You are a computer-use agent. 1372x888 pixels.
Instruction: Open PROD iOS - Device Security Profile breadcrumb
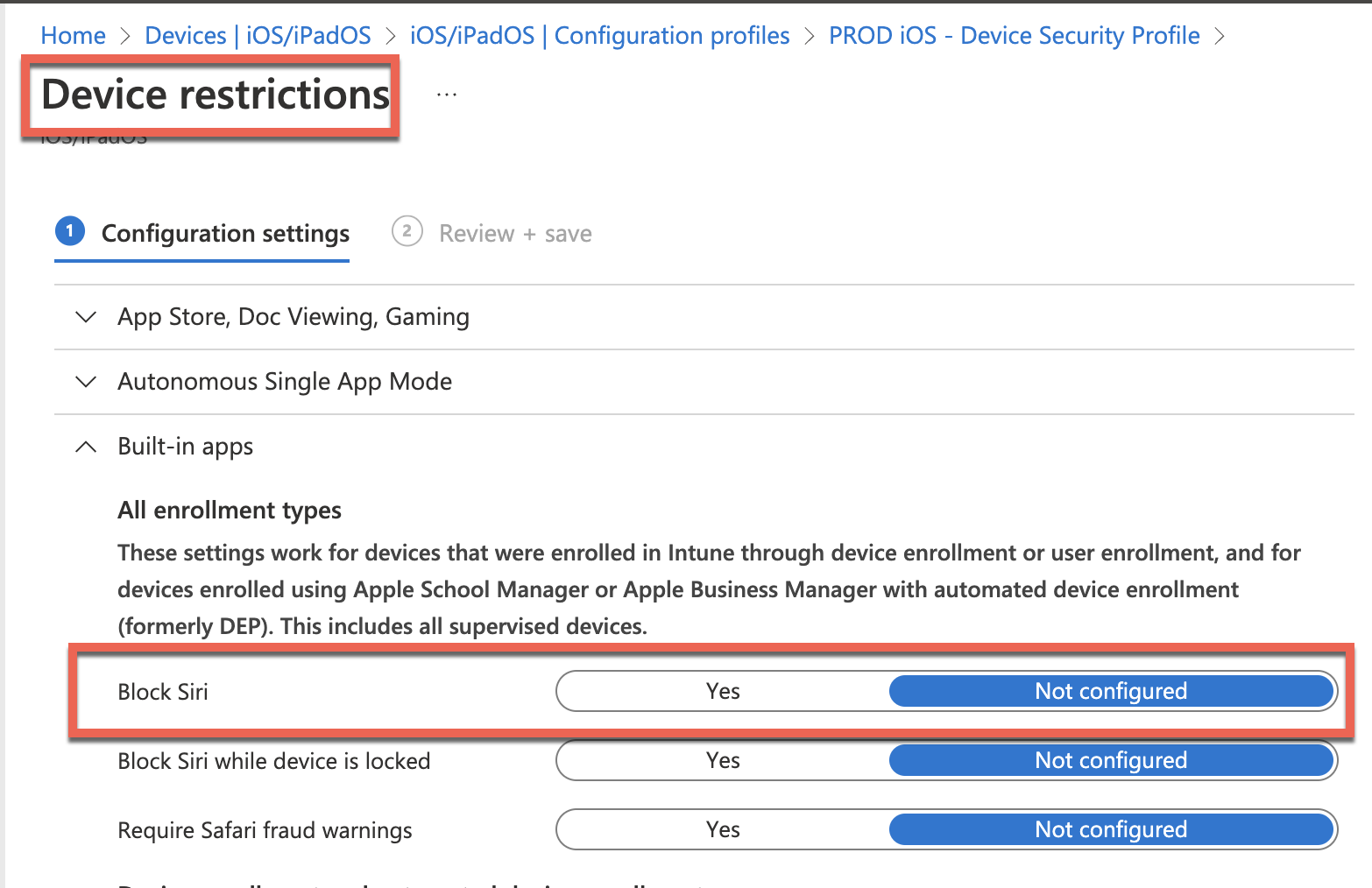tap(1014, 36)
